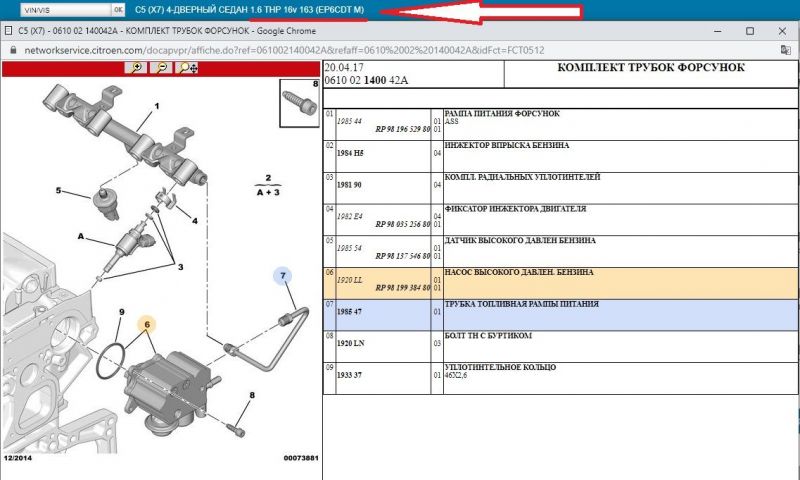This screenshot has width=800, height=480.
Task: Click the padlock site security icon
Action: coord(11,48)
